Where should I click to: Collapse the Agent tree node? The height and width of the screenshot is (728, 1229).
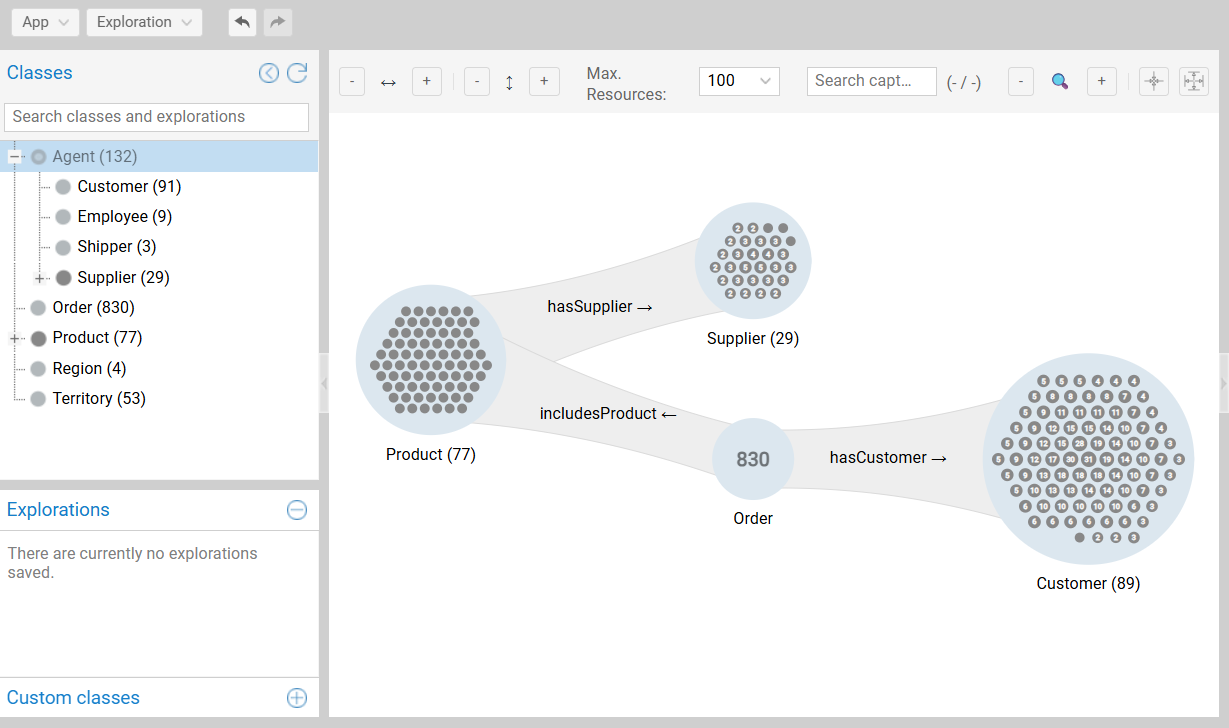point(15,157)
